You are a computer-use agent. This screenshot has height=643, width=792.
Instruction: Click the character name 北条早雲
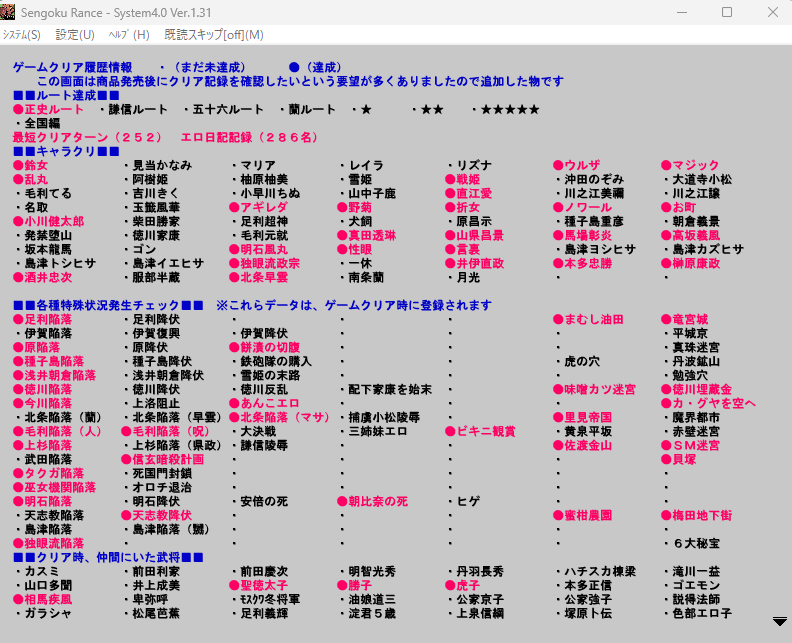(259, 277)
